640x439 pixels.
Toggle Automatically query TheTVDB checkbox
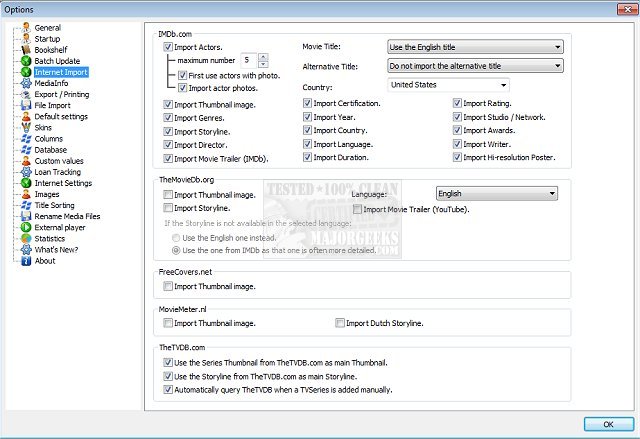pyautogui.click(x=168, y=389)
